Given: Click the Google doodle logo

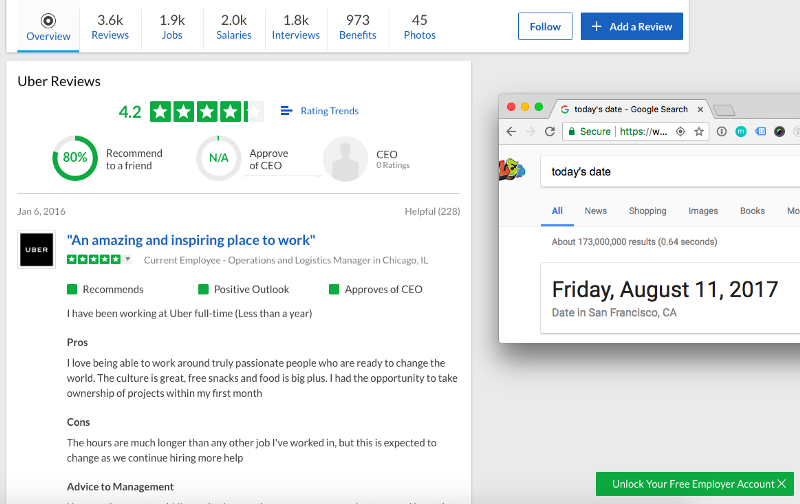Looking at the screenshot, I should coord(512,169).
